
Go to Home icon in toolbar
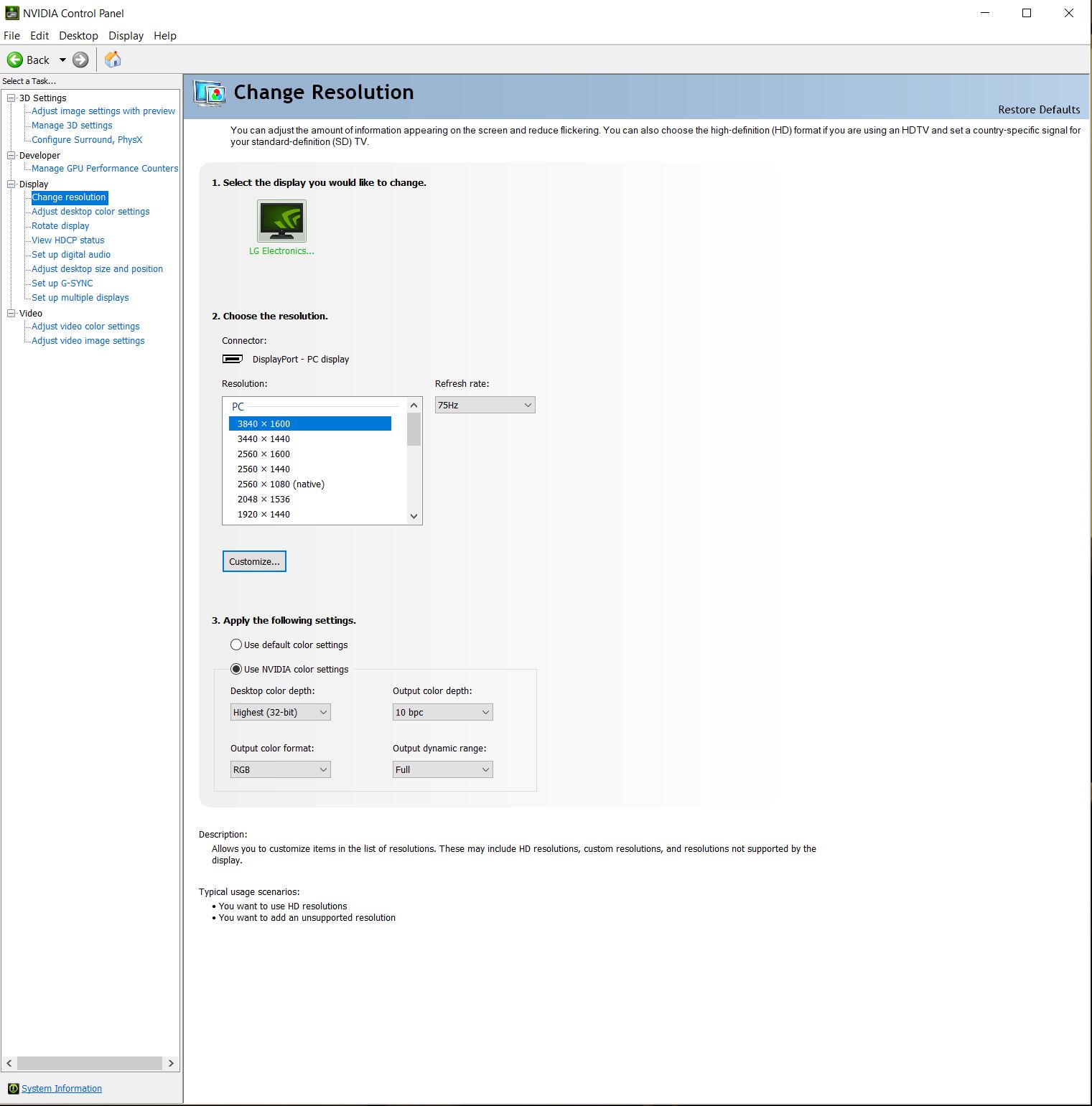tap(113, 60)
